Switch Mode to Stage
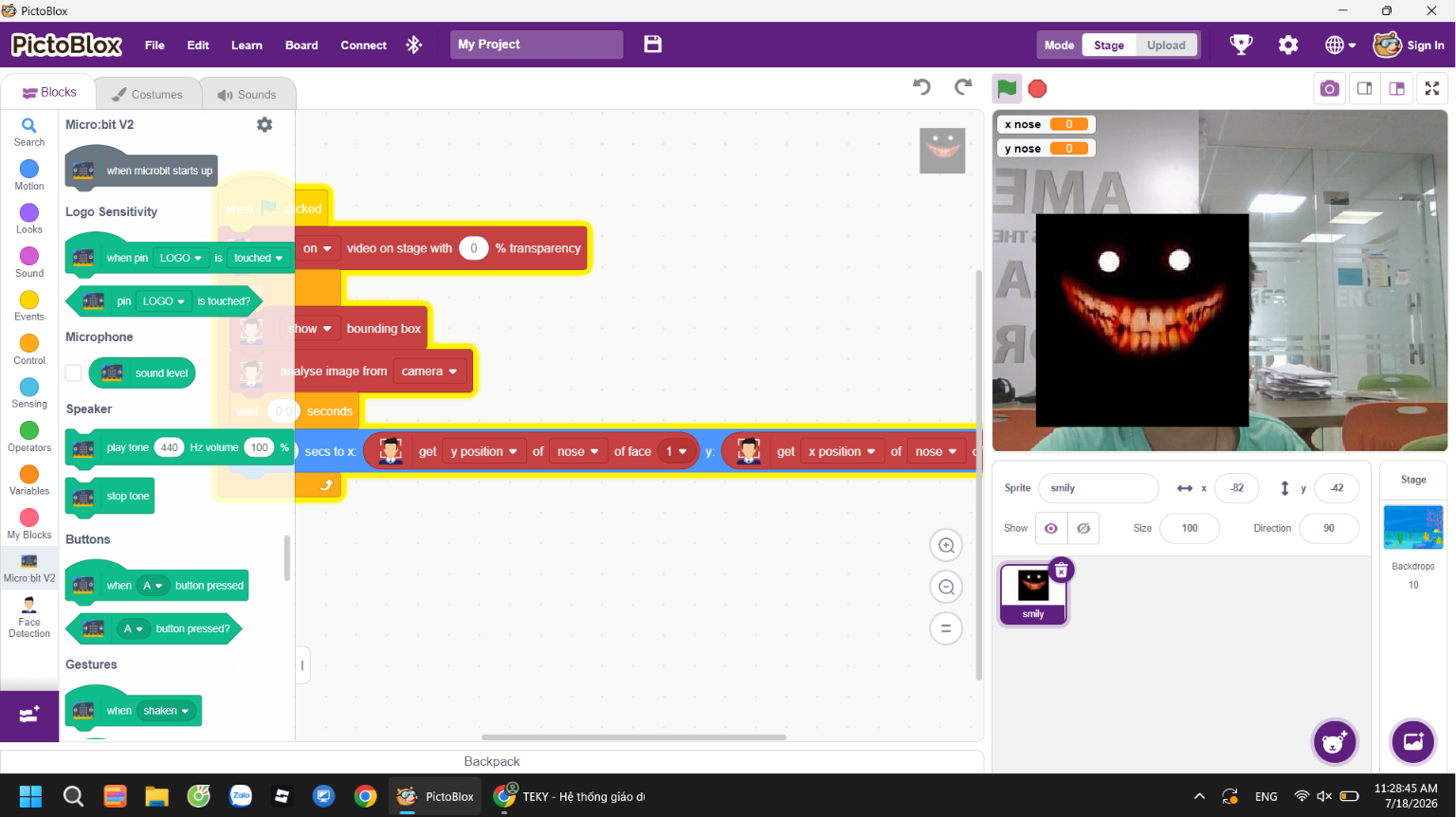This screenshot has width=1456, height=817. point(1109,45)
